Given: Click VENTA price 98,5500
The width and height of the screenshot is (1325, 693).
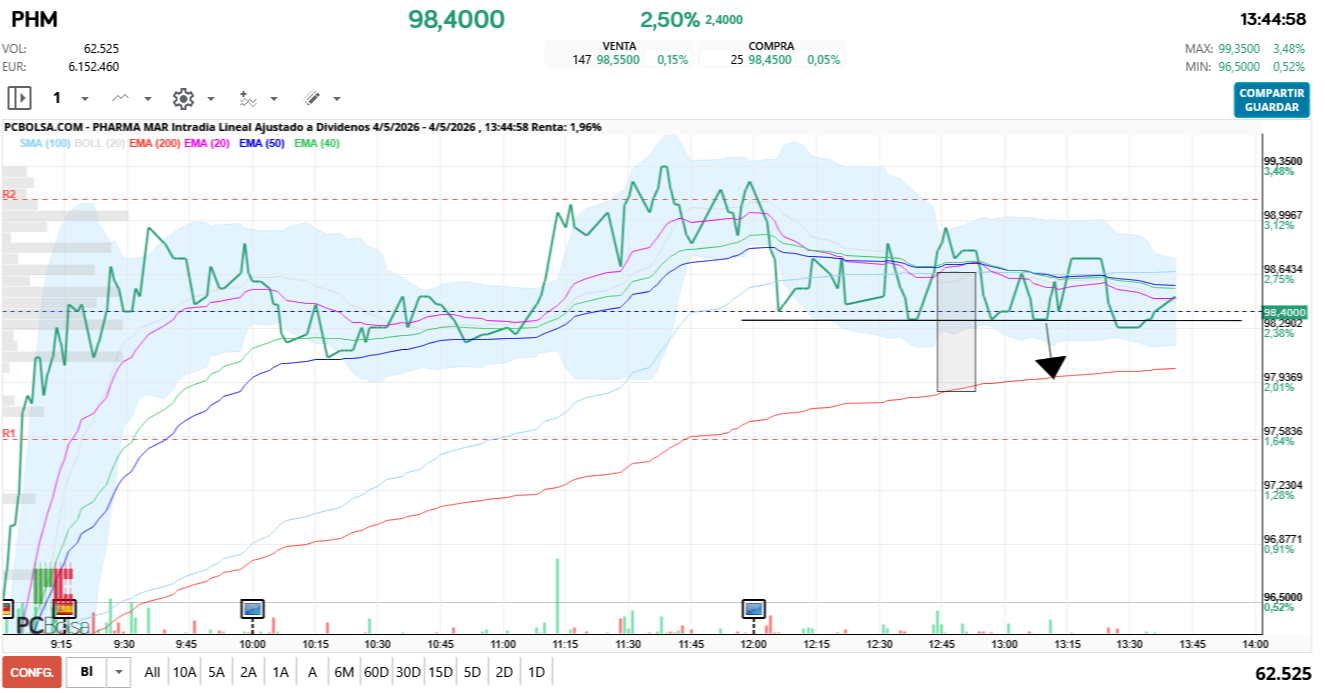Looking at the screenshot, I should 618,60.
